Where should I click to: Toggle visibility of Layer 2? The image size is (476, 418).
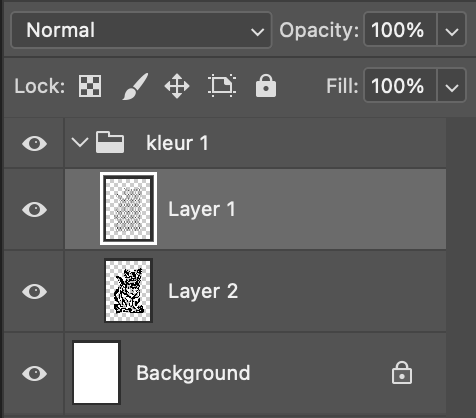tap(34, 291)
